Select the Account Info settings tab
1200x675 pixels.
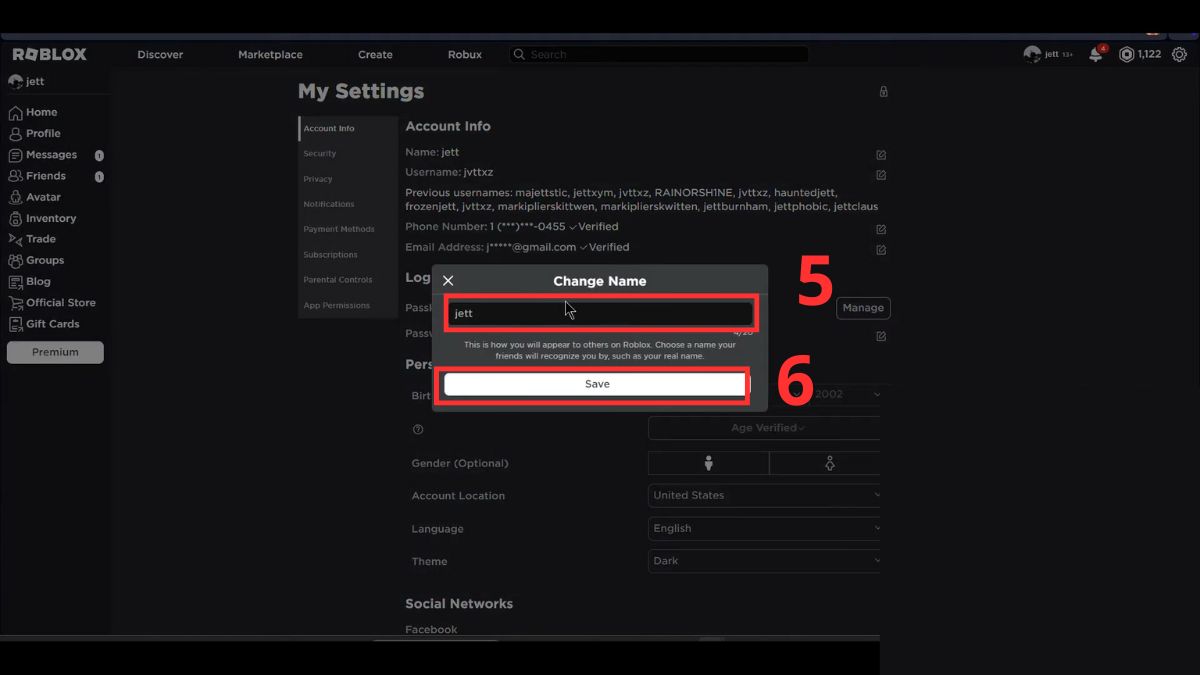tap(348, 128)
